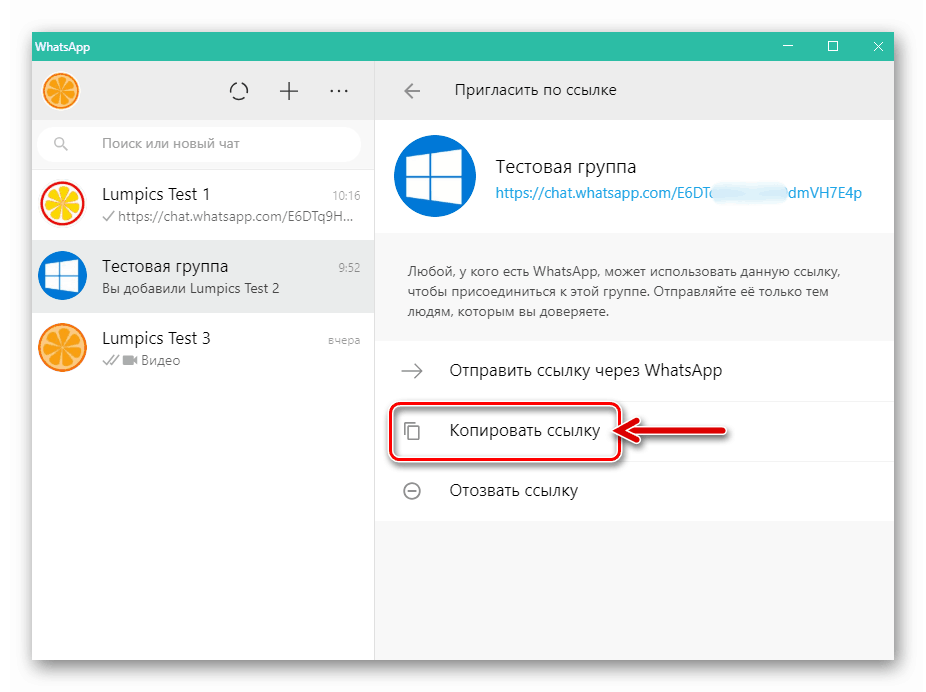Open your own profile avatar top left

[x=61, y=90]
